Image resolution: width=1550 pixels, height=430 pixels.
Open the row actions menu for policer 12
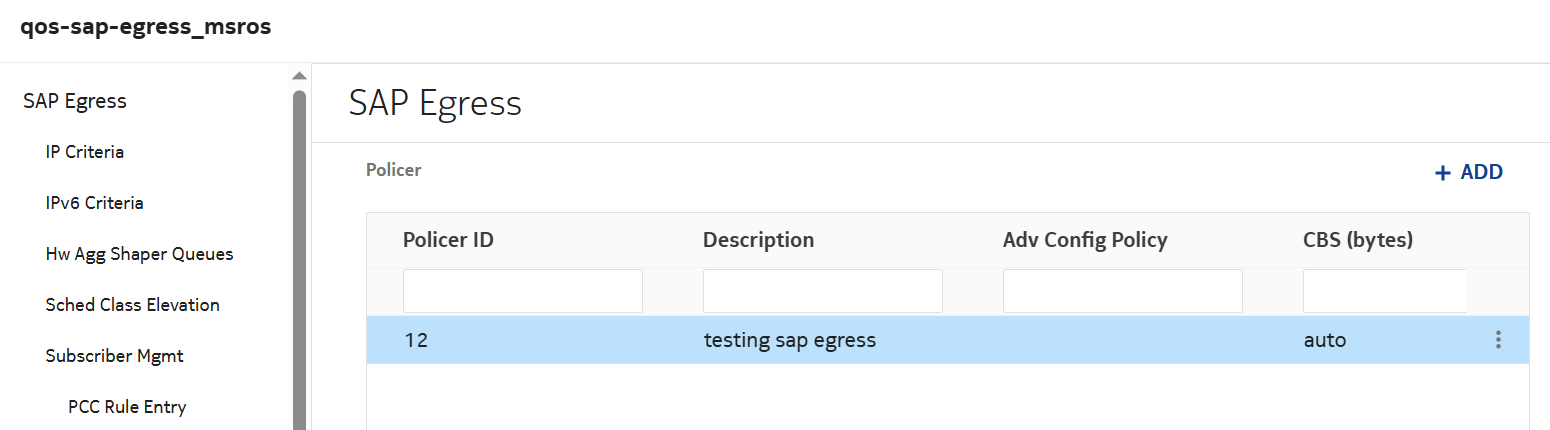click(x=1498, y=340)
